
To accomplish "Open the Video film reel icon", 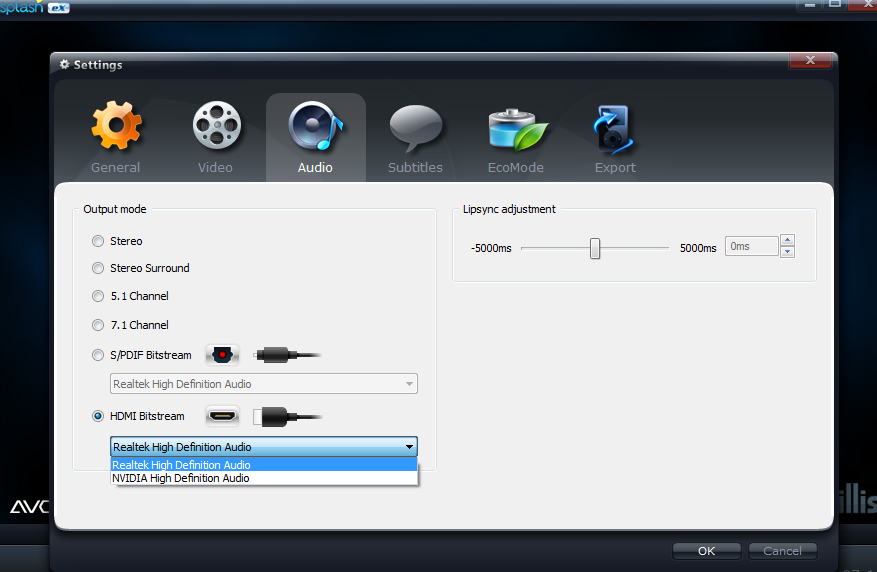I will tap(216, 125).
